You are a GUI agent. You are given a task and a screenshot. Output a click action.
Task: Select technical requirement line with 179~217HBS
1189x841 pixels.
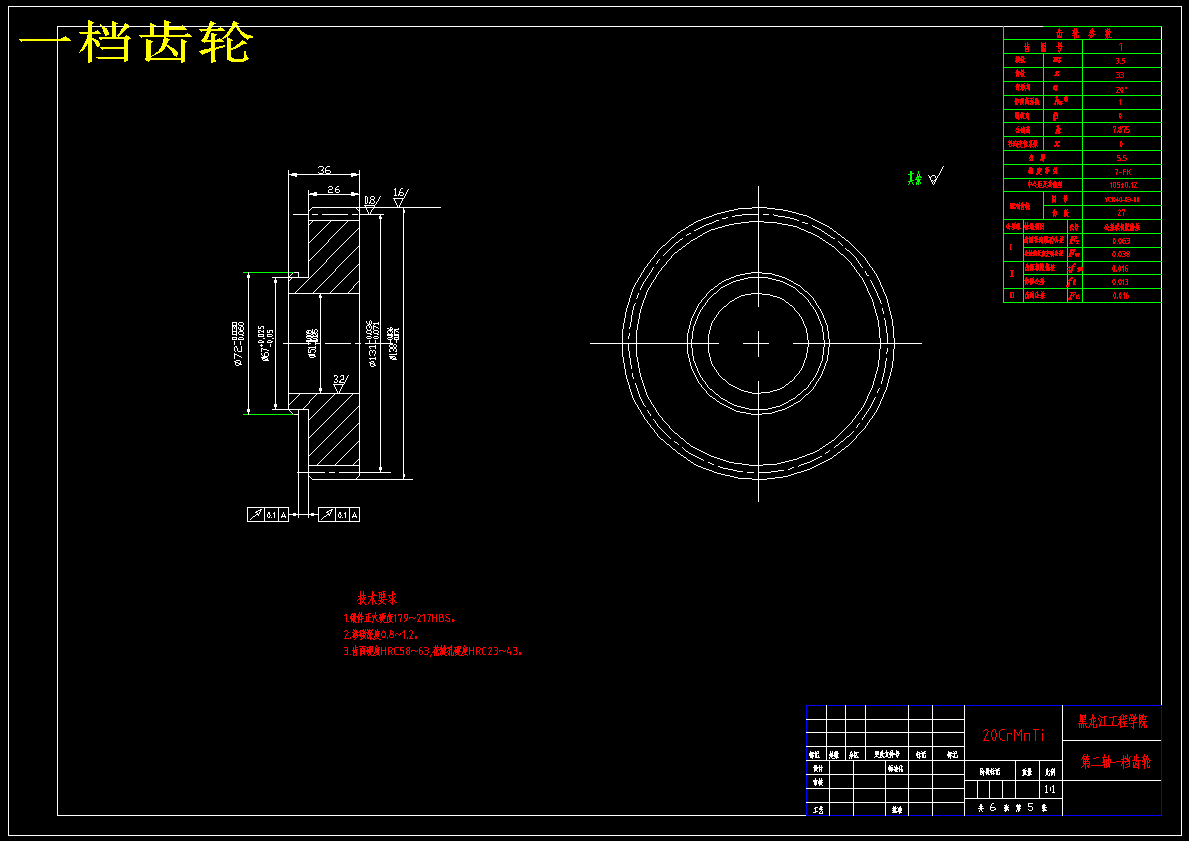(399, 619)
